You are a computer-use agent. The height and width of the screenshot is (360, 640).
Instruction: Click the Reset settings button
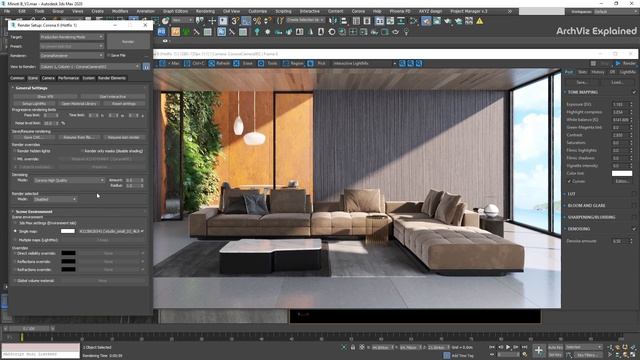(x=124, y=104)
